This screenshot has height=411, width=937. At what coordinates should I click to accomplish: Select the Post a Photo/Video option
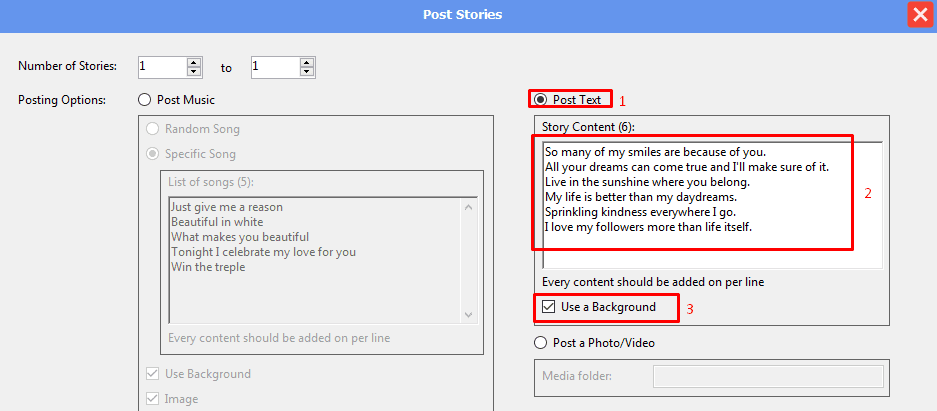[540, 343]
